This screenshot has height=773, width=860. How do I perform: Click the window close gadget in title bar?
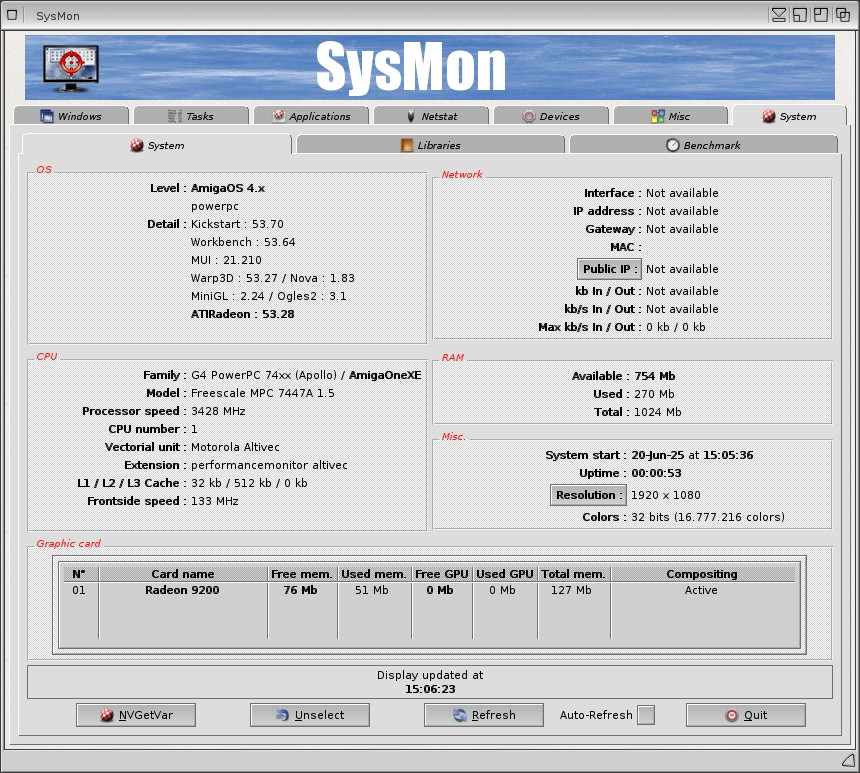coord(12,15)
